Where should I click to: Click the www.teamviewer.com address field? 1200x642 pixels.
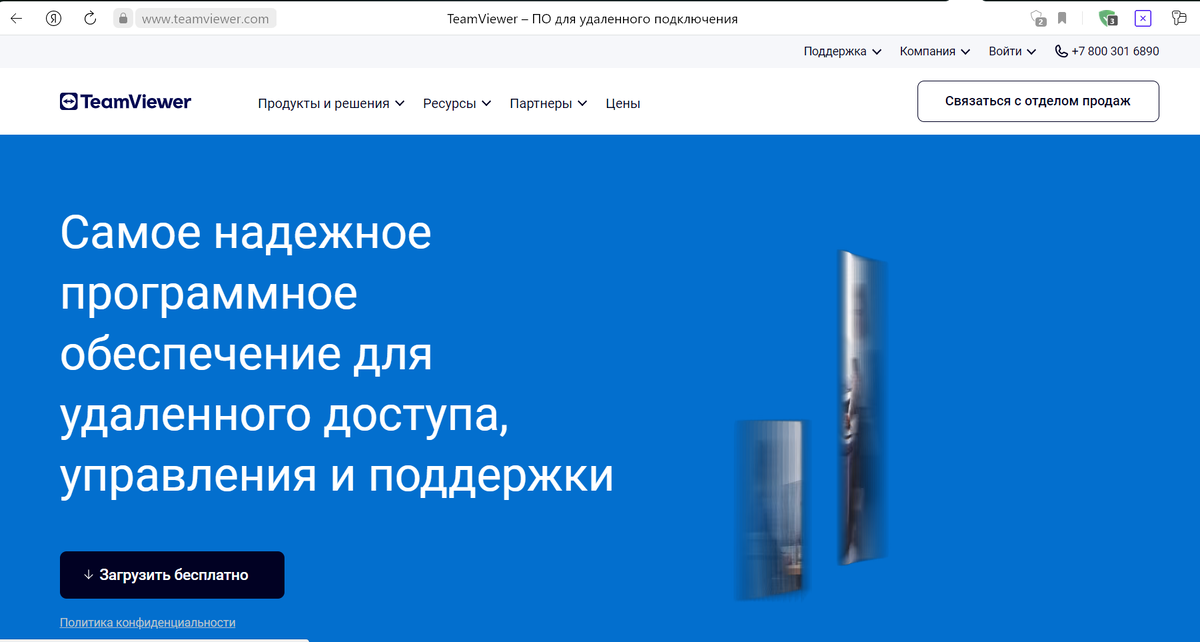tap(205, 18)
